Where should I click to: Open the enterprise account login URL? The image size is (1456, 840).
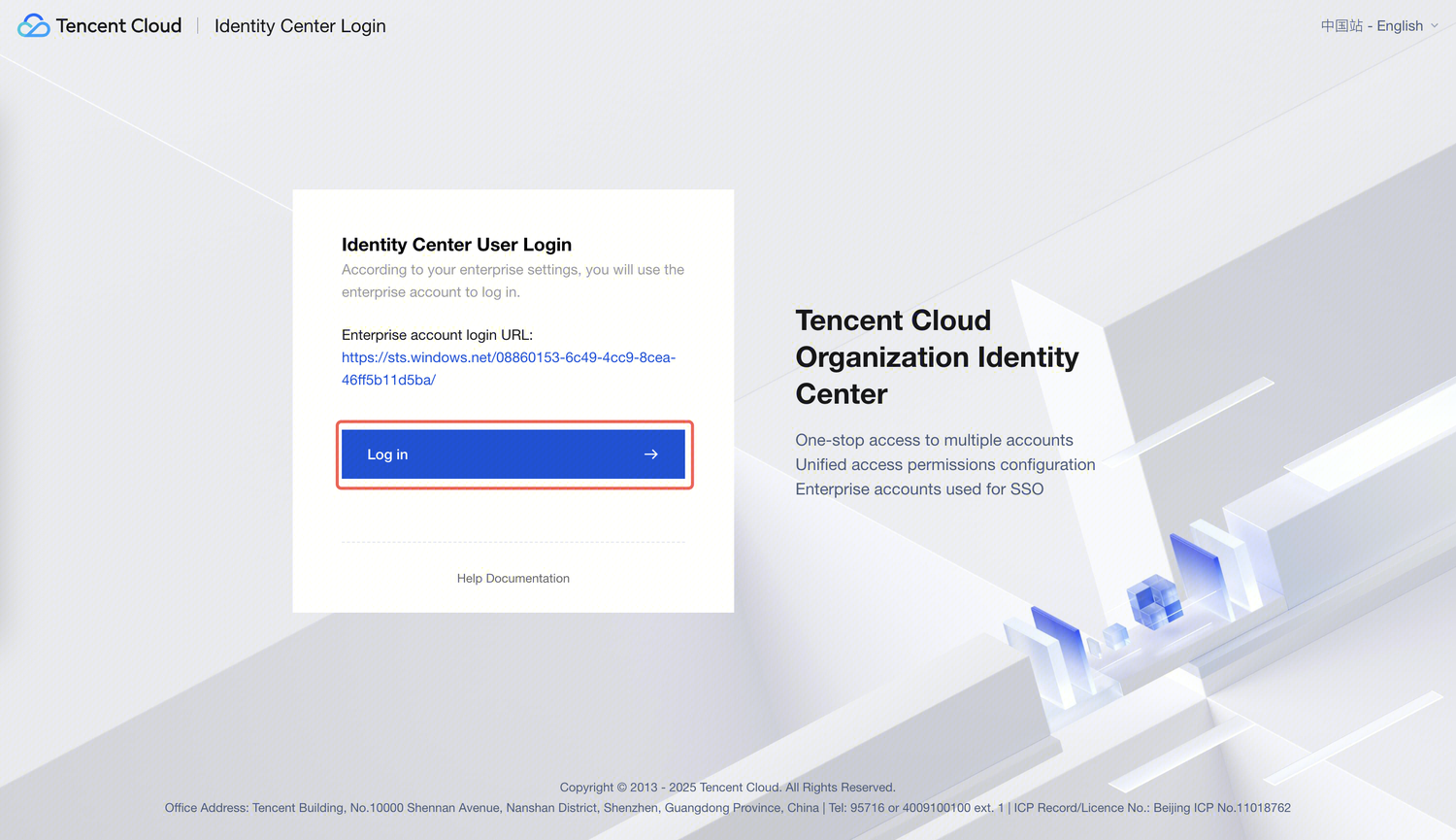[509, 369]
